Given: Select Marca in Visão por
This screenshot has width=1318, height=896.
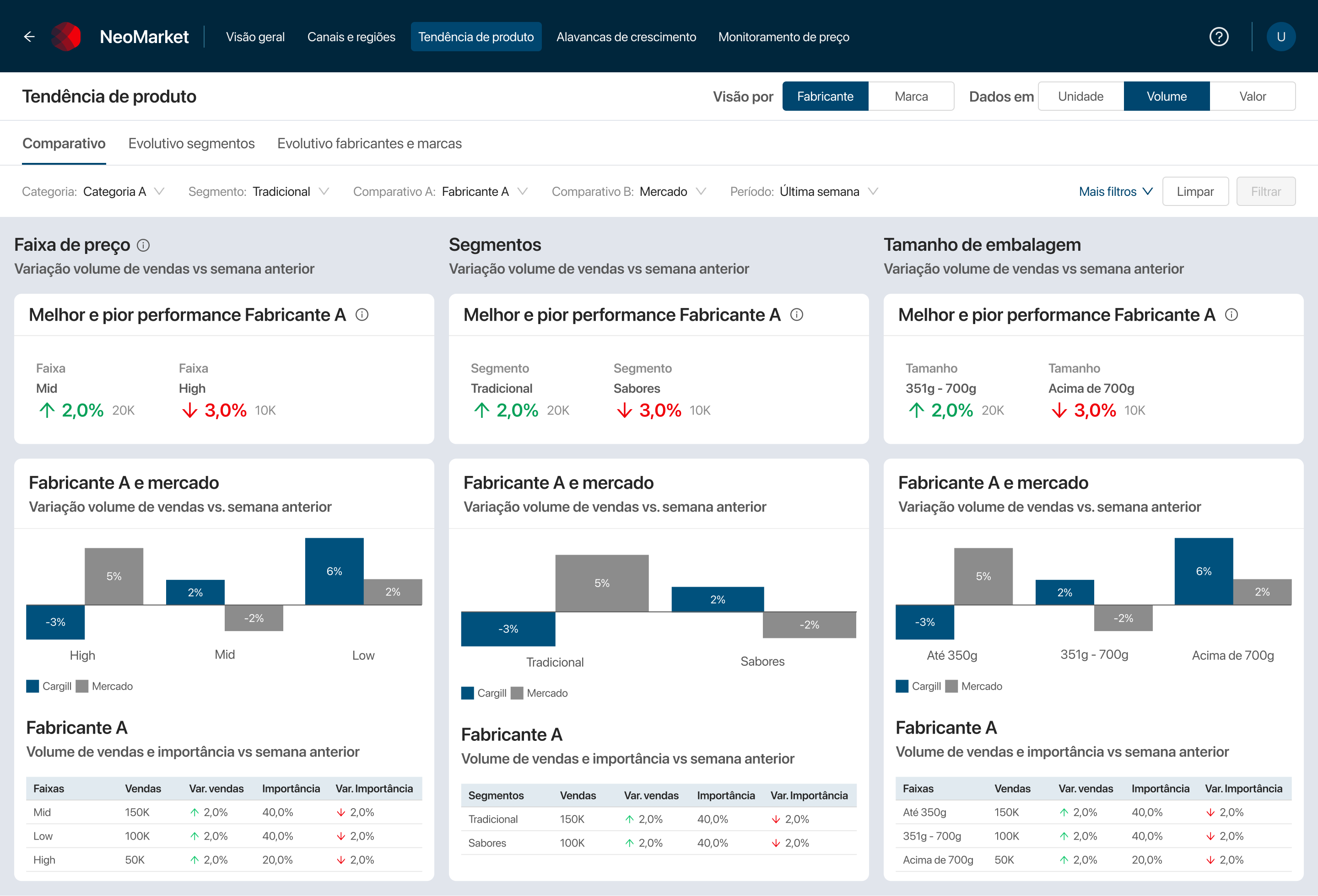Looking at the screenshot, I should point(911,97).
